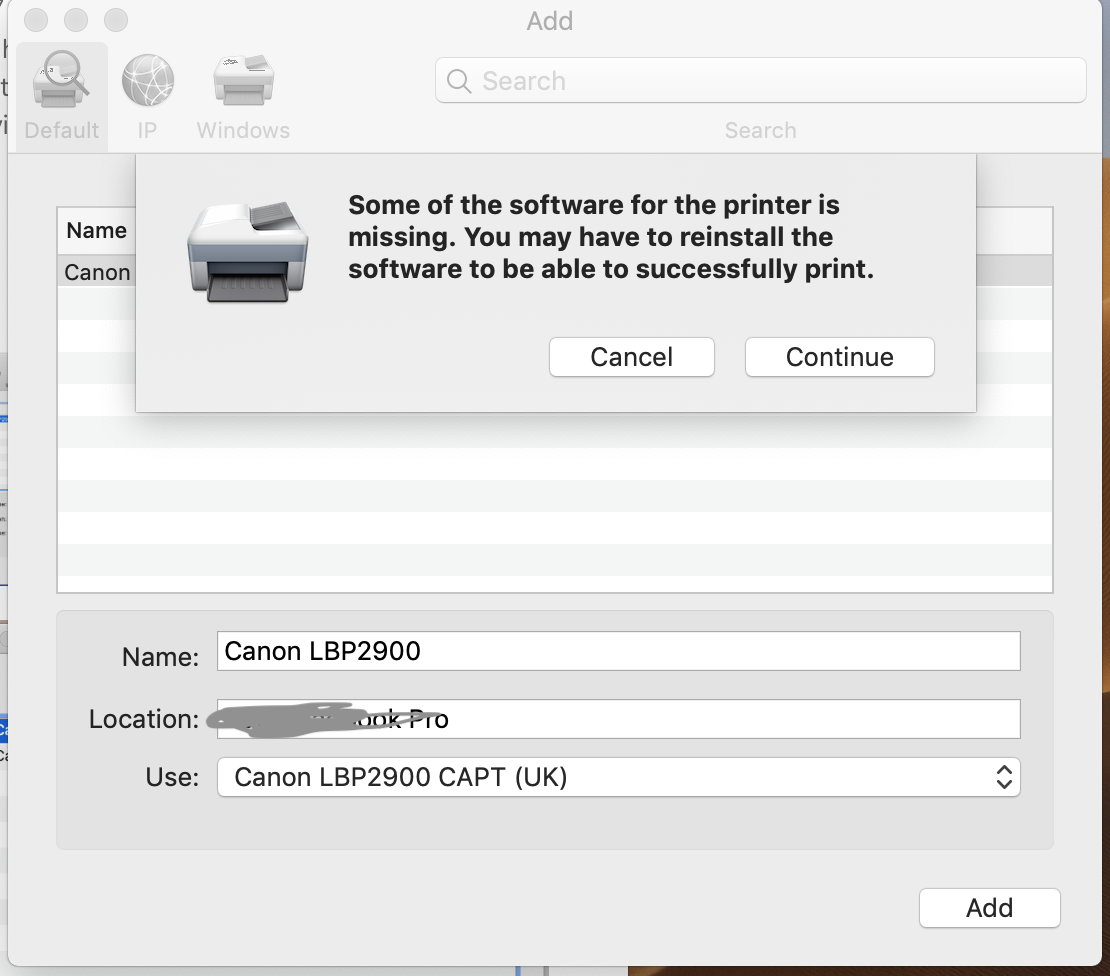Click into the toolbar Search field
Image resolution: width=1110 pixels, height=976 pixels.
point(760,80)
